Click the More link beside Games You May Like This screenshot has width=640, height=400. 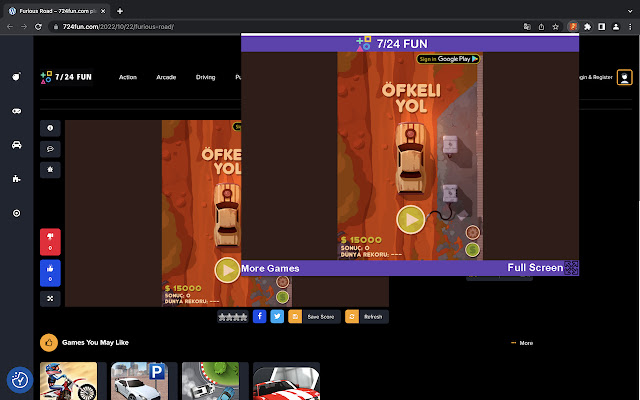[522, 343]
